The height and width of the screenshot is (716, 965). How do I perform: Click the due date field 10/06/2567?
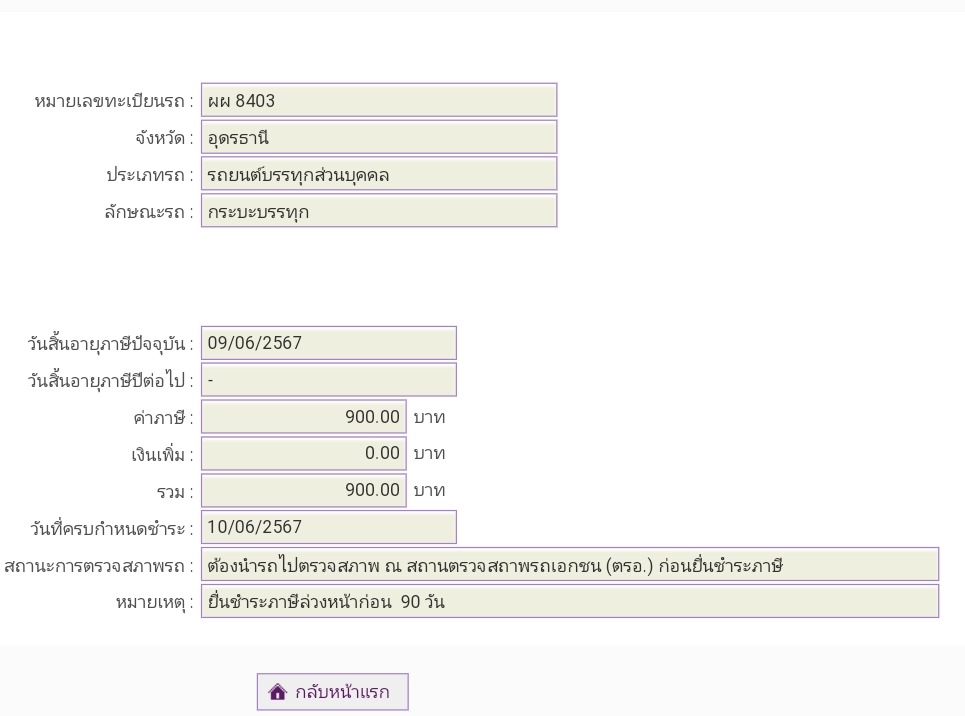point(329,527)
